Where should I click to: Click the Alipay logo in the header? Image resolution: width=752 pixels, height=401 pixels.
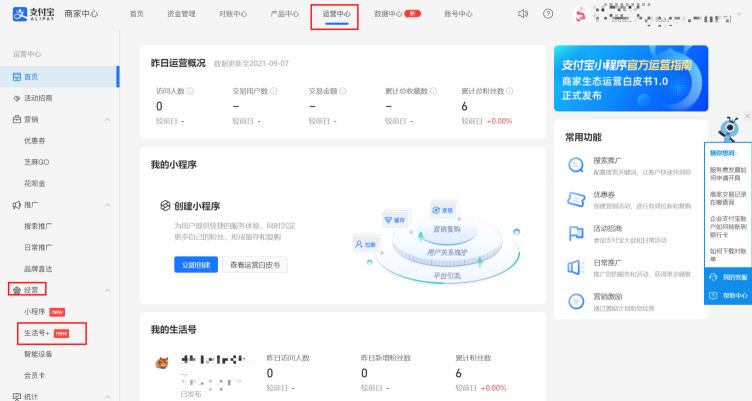[x=34, y=14]
